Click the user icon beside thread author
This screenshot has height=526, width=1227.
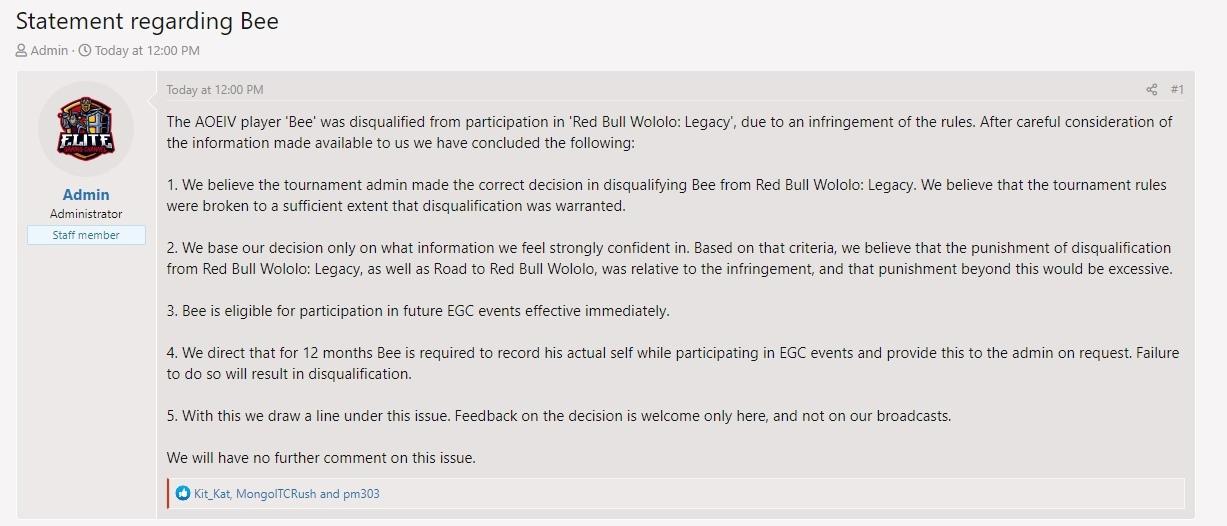(21, 51)
